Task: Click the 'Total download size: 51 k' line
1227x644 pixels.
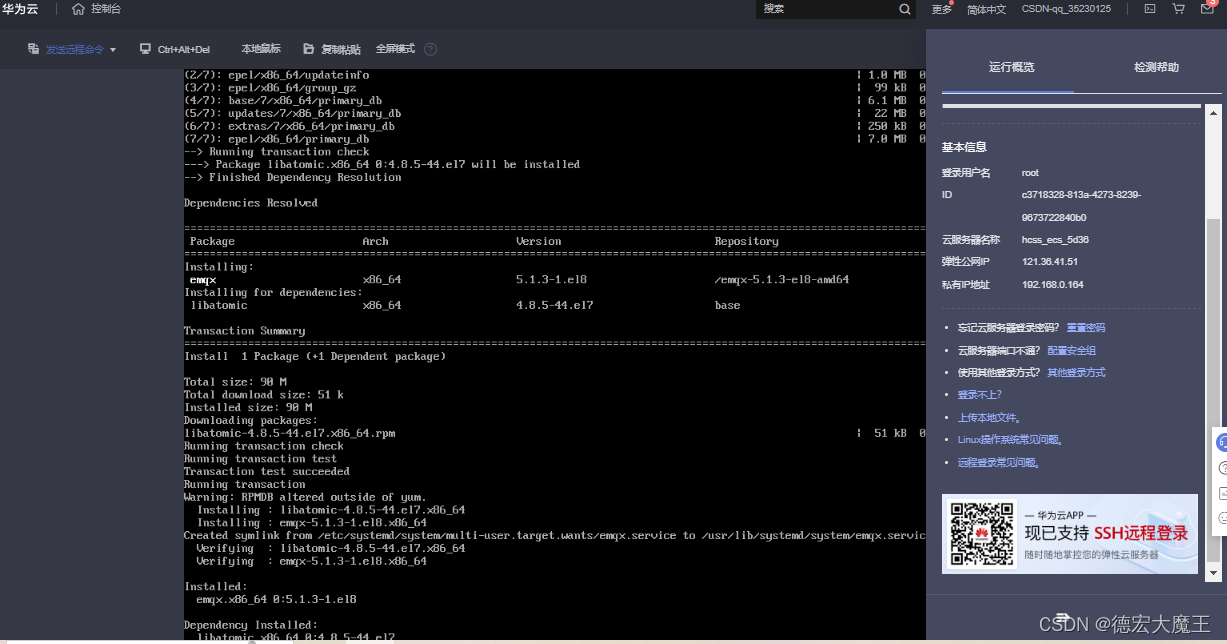Action: (264, 395)
